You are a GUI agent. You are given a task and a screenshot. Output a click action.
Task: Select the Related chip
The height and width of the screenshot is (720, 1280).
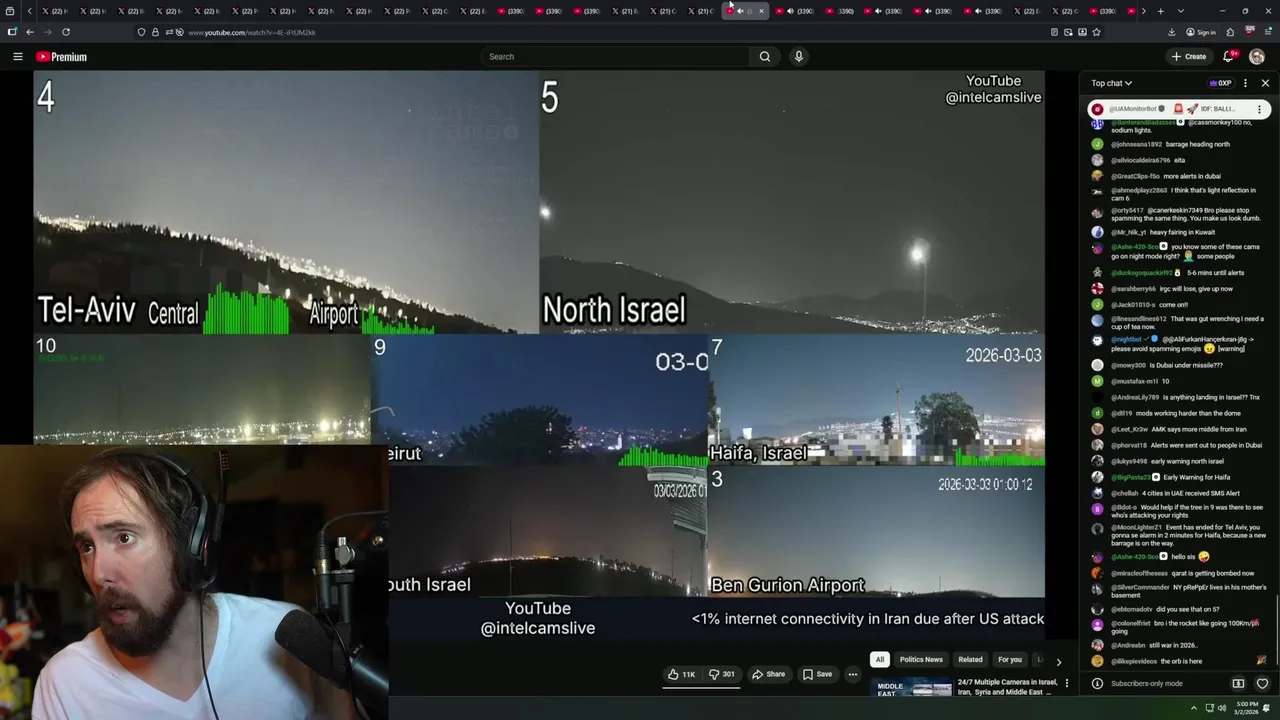click(x=970, y=660)
